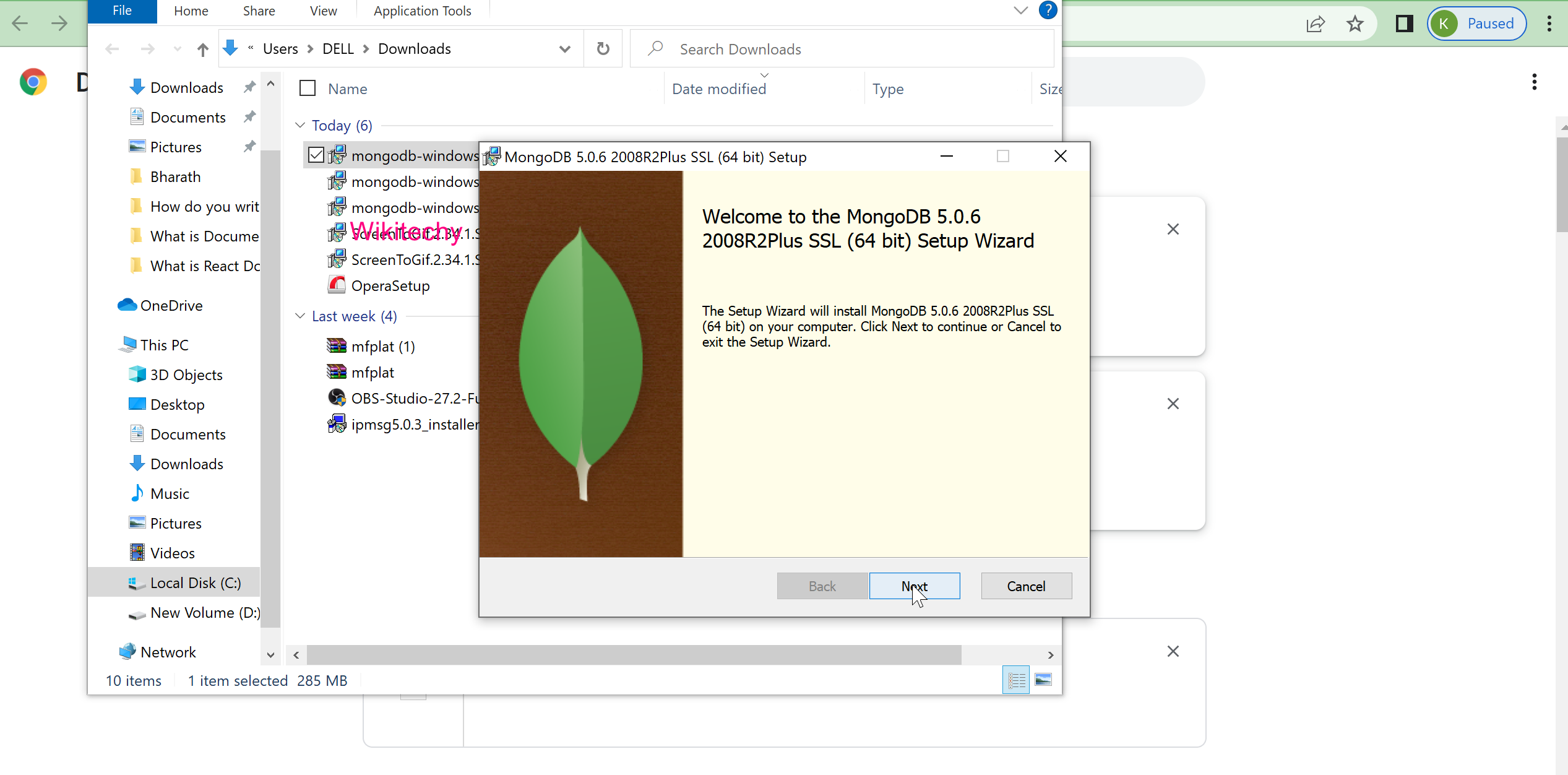The image size is (1568, 775).
Task: Select the ipmsg5.0.3_installer icon
Action: coord(337,424)
